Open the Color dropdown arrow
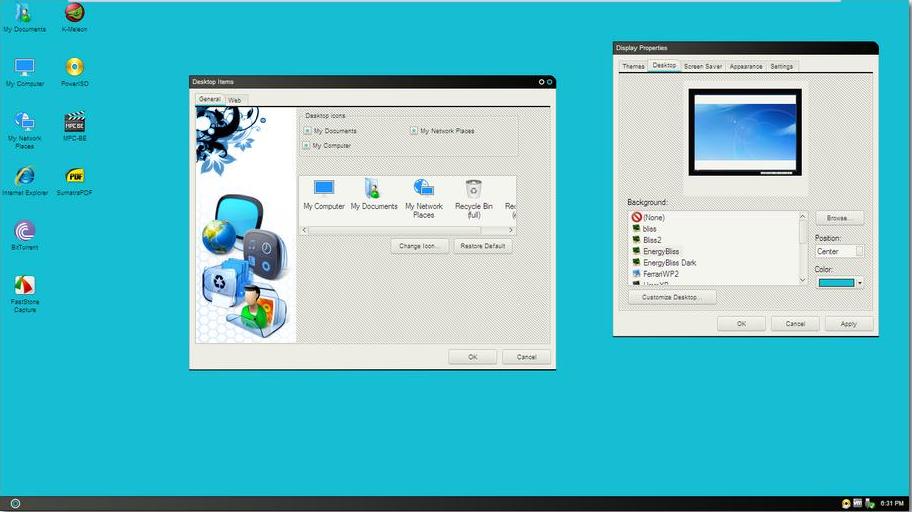This screenshot has height=512, width=912. [x=860, y=283]
